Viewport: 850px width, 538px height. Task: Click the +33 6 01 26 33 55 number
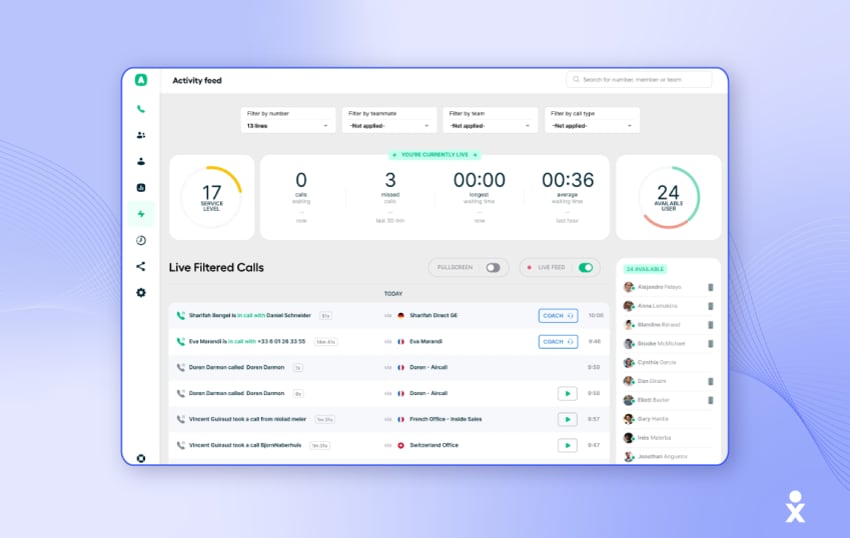pyautogui.click(x=281, y=342)
